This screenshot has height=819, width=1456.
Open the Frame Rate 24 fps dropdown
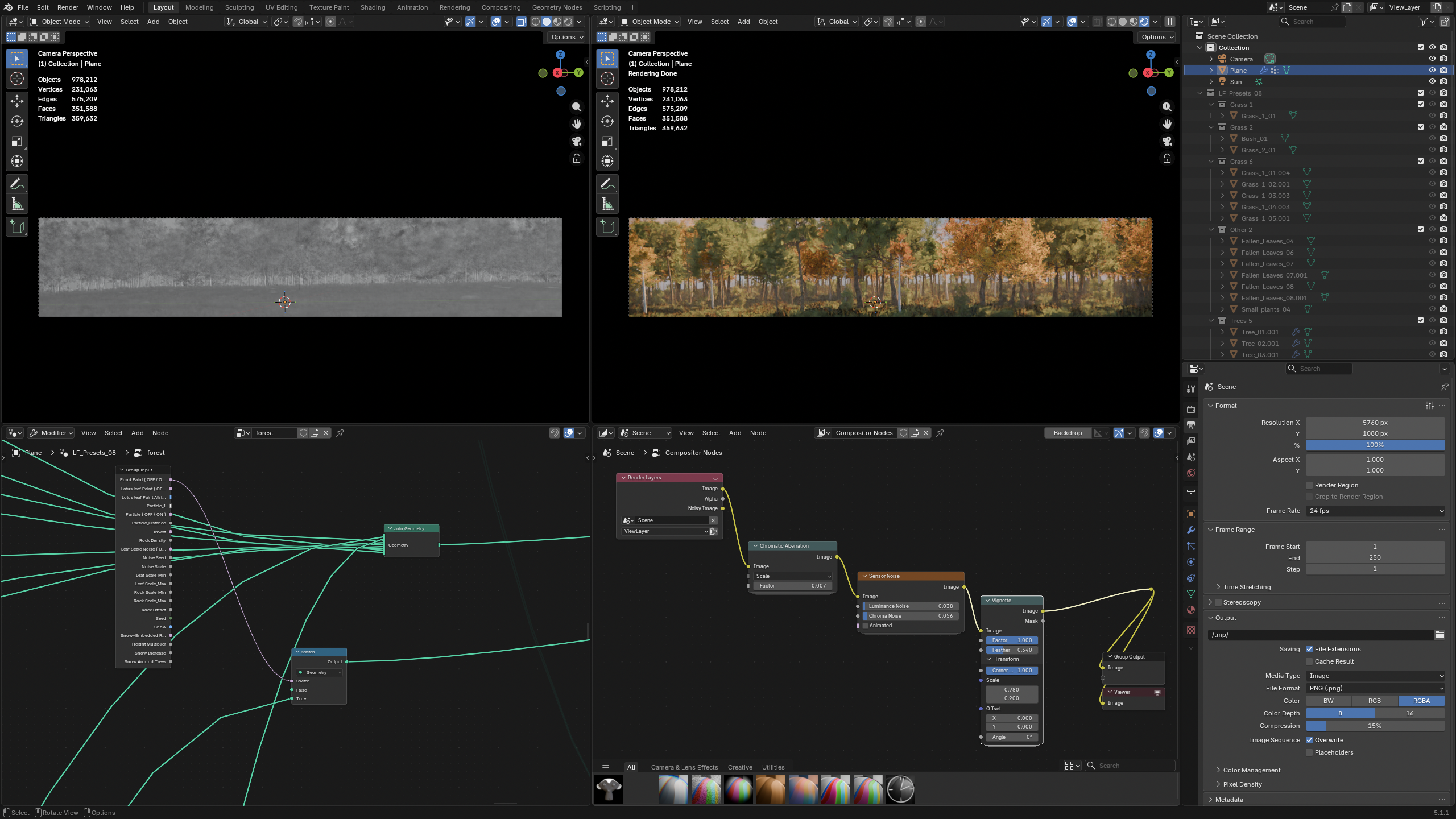(x=1375, y=511)
